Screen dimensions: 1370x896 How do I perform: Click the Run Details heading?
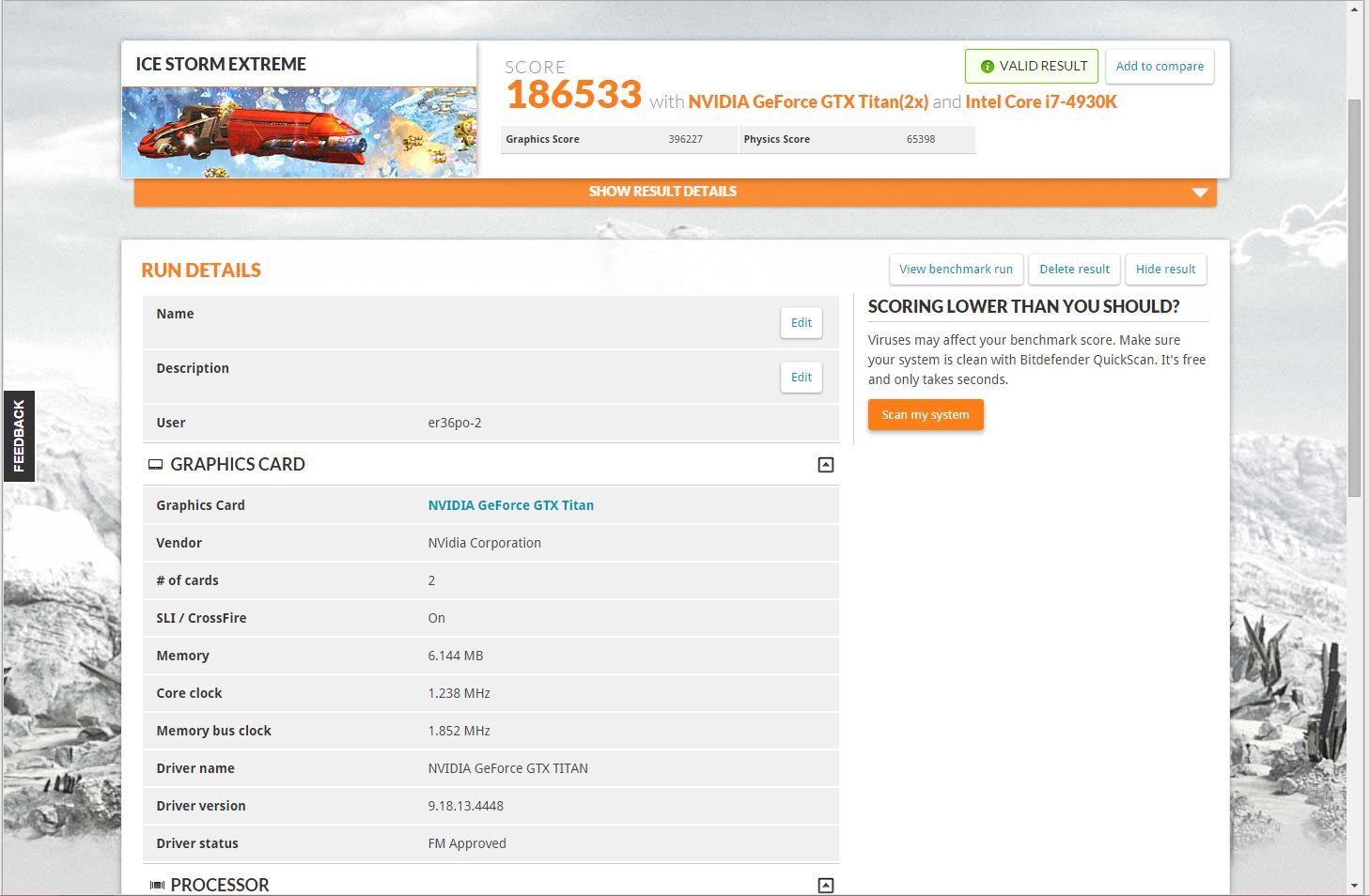pos(201,270)
